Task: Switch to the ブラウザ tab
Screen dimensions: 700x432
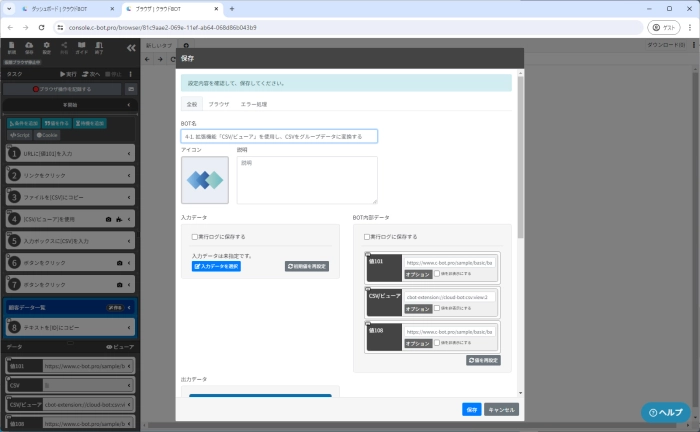Action: tap(219, 104)
